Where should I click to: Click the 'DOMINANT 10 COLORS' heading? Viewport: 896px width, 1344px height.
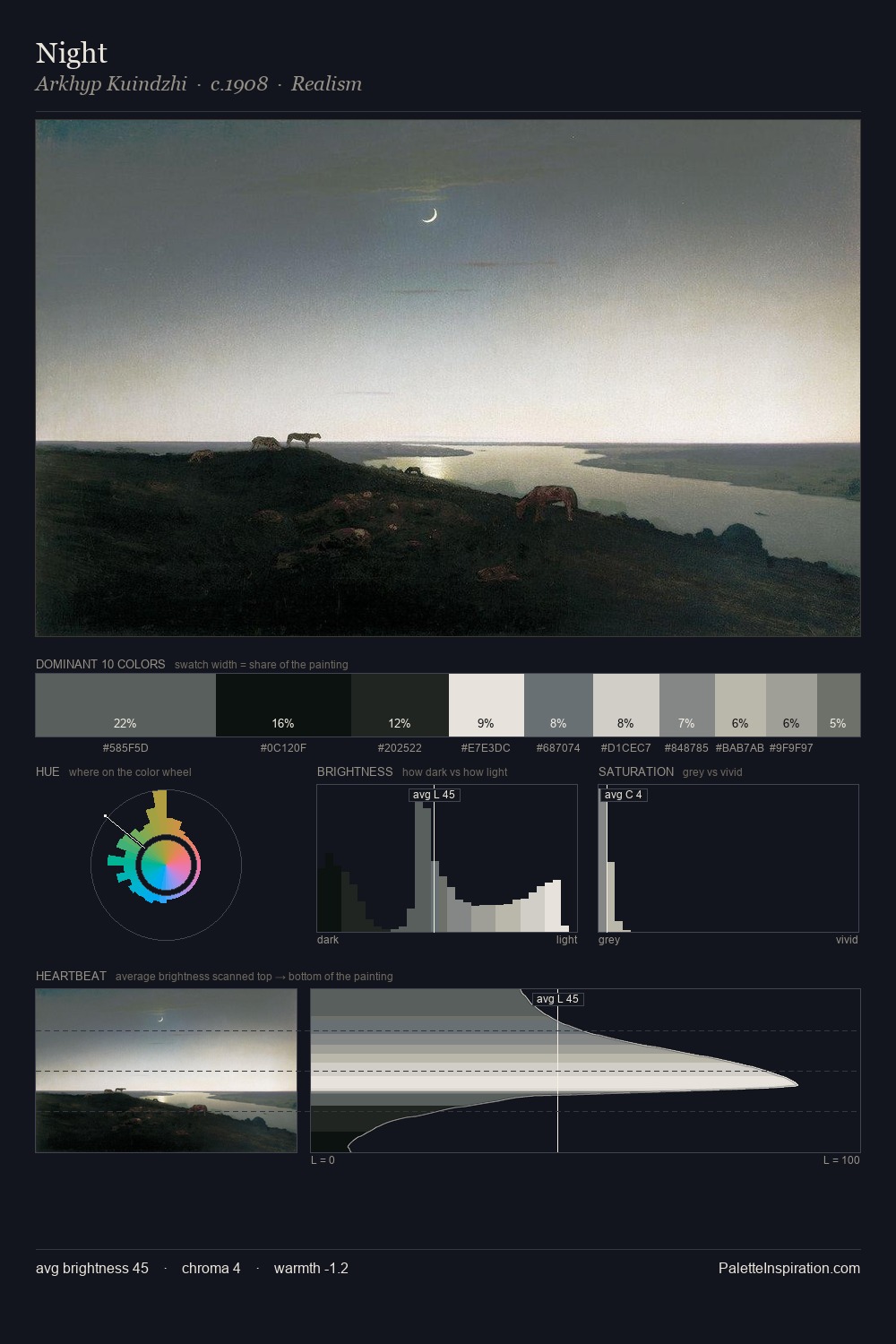(100, 664)
